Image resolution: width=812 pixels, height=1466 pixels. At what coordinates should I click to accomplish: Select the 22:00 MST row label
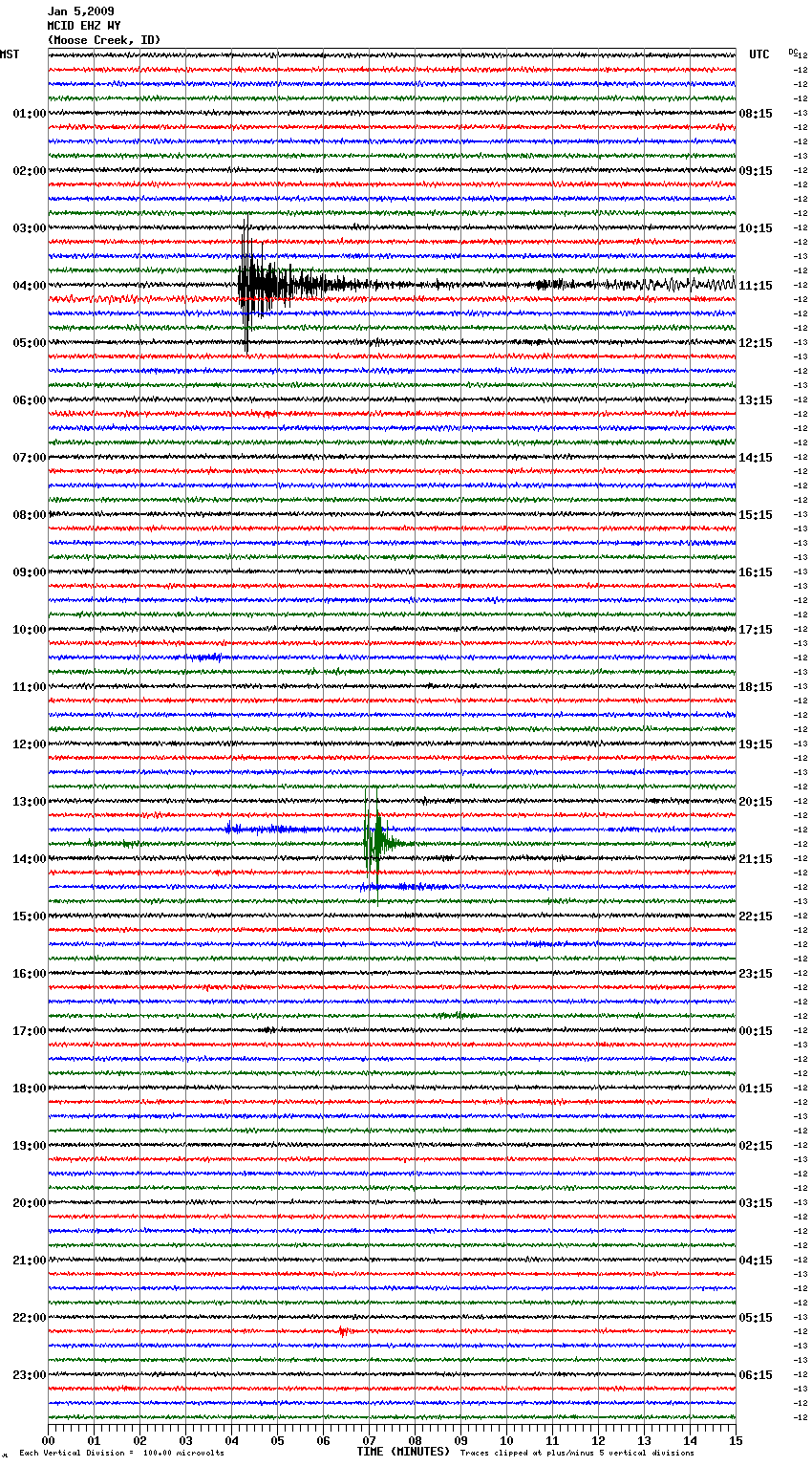click(30, 1318)
